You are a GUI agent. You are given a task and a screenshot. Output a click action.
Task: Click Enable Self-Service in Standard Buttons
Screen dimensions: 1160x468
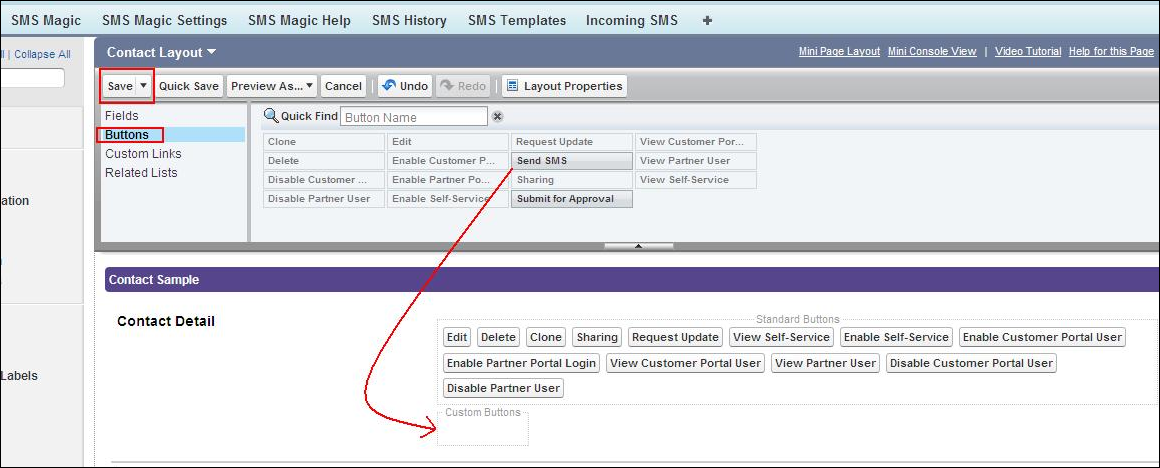point(897,337)
